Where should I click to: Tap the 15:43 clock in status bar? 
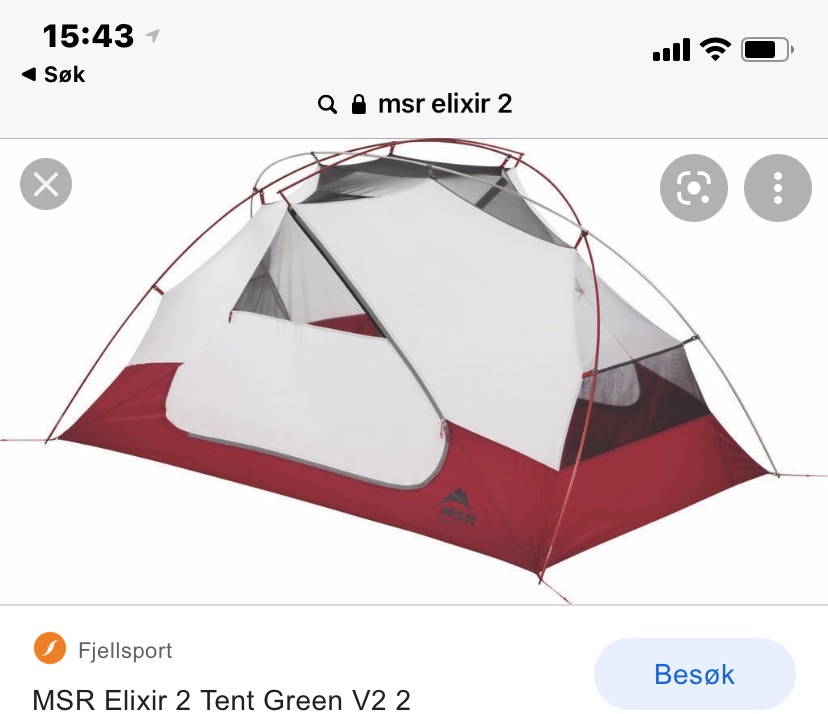[88, 36]
